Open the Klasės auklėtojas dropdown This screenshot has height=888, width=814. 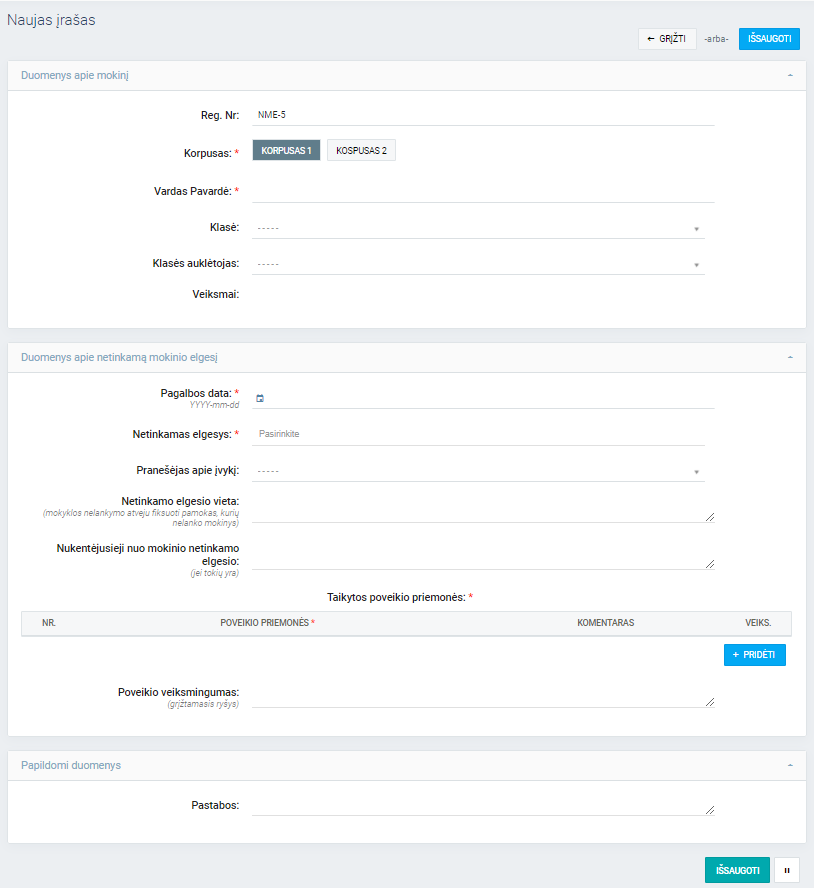tap(478, 264)
